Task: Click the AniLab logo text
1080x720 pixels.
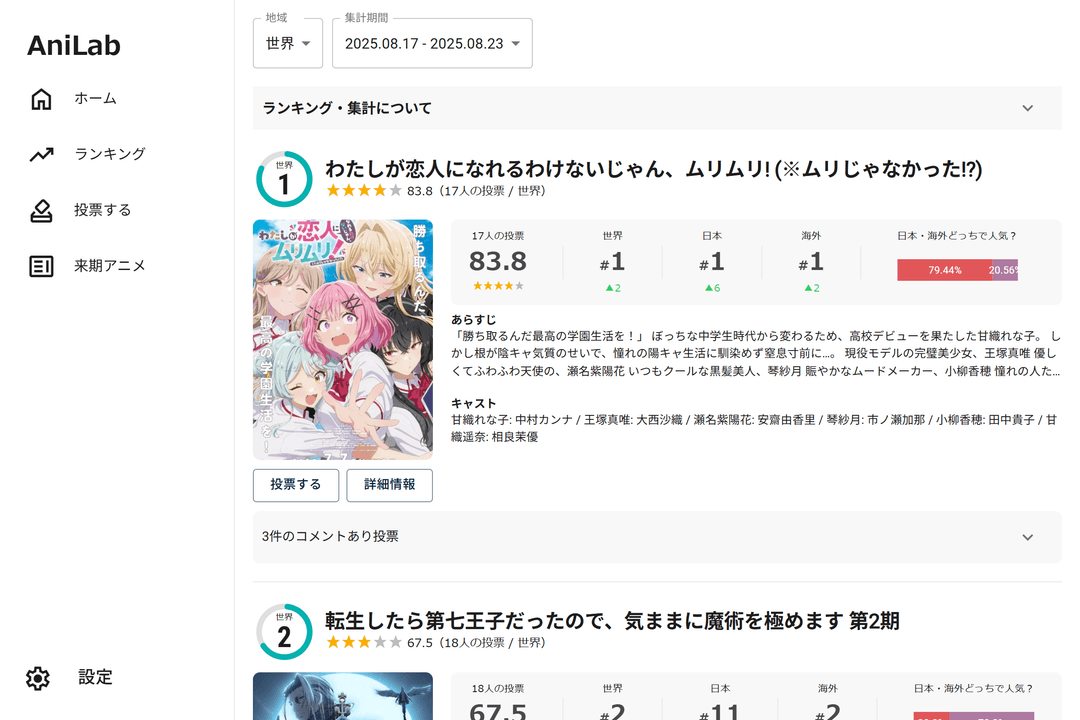Action: [x=74, y=46]
